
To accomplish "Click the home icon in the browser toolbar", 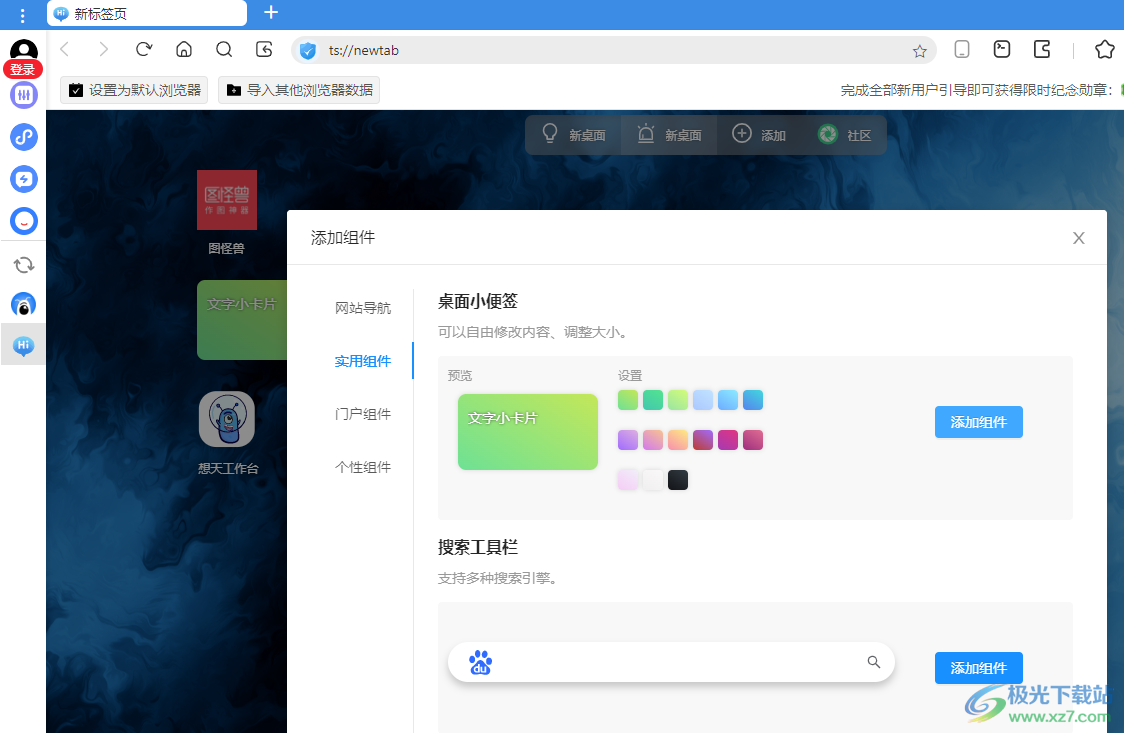I will [x=184, y=49].
